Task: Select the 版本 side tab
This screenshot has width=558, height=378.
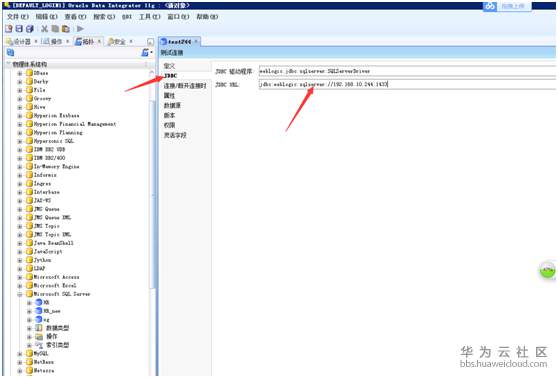Action: click(169, 115)
